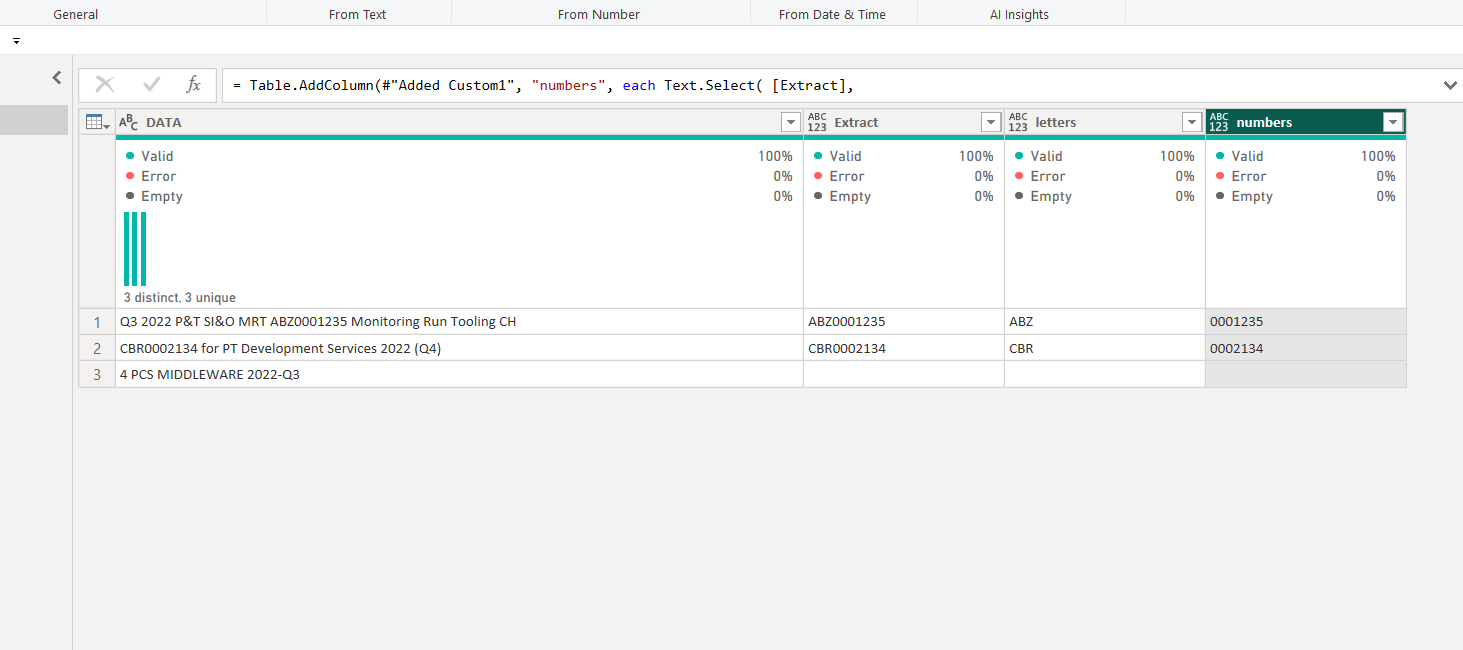The image size is (1463, 650).
Task: Click the Valid 100% label in DATA column
Action: pyautogui.click(x=459, y=156)
